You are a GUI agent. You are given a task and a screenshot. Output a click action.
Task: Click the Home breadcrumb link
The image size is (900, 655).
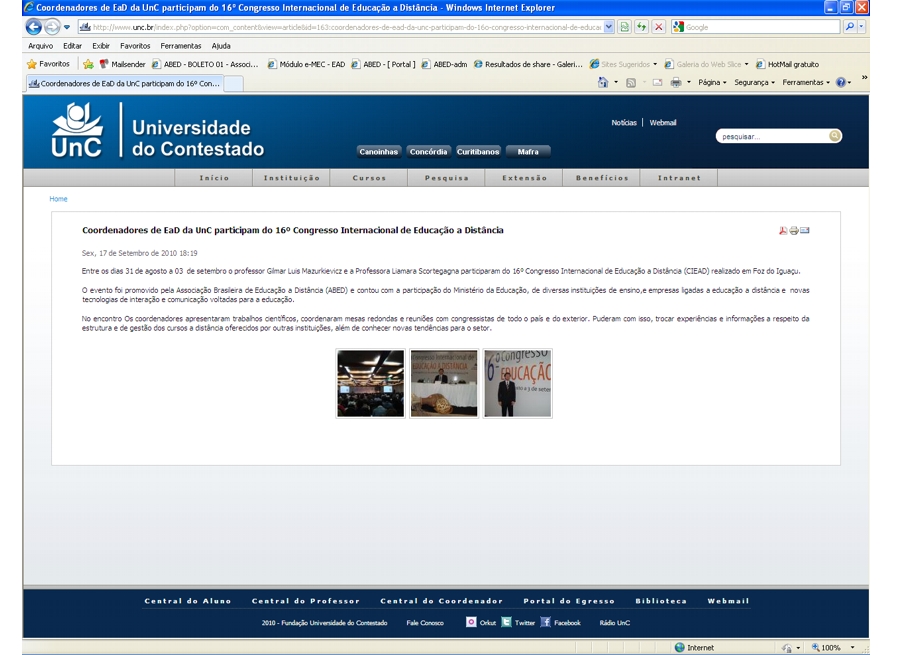click(58, 199)
